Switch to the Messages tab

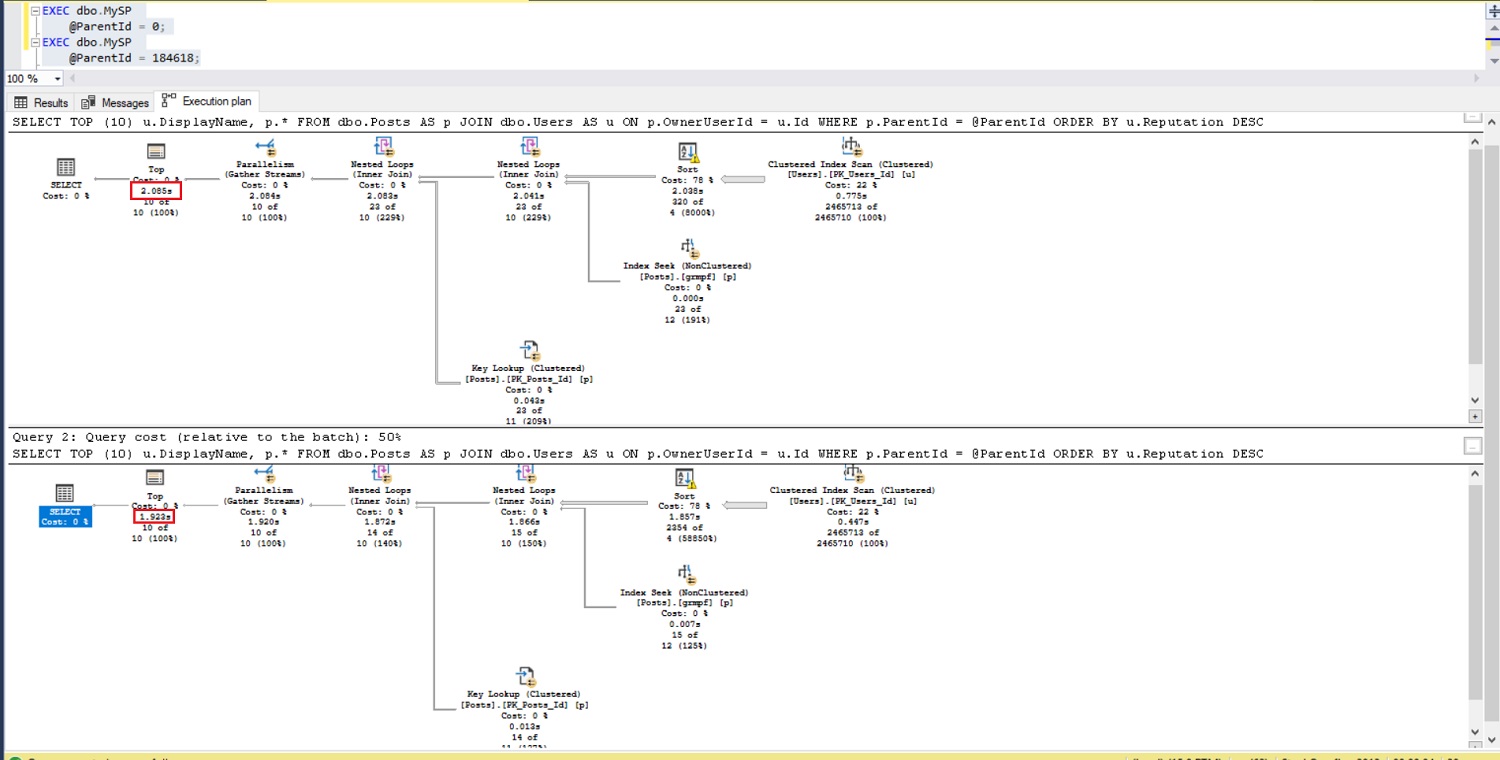click(115, 102)
